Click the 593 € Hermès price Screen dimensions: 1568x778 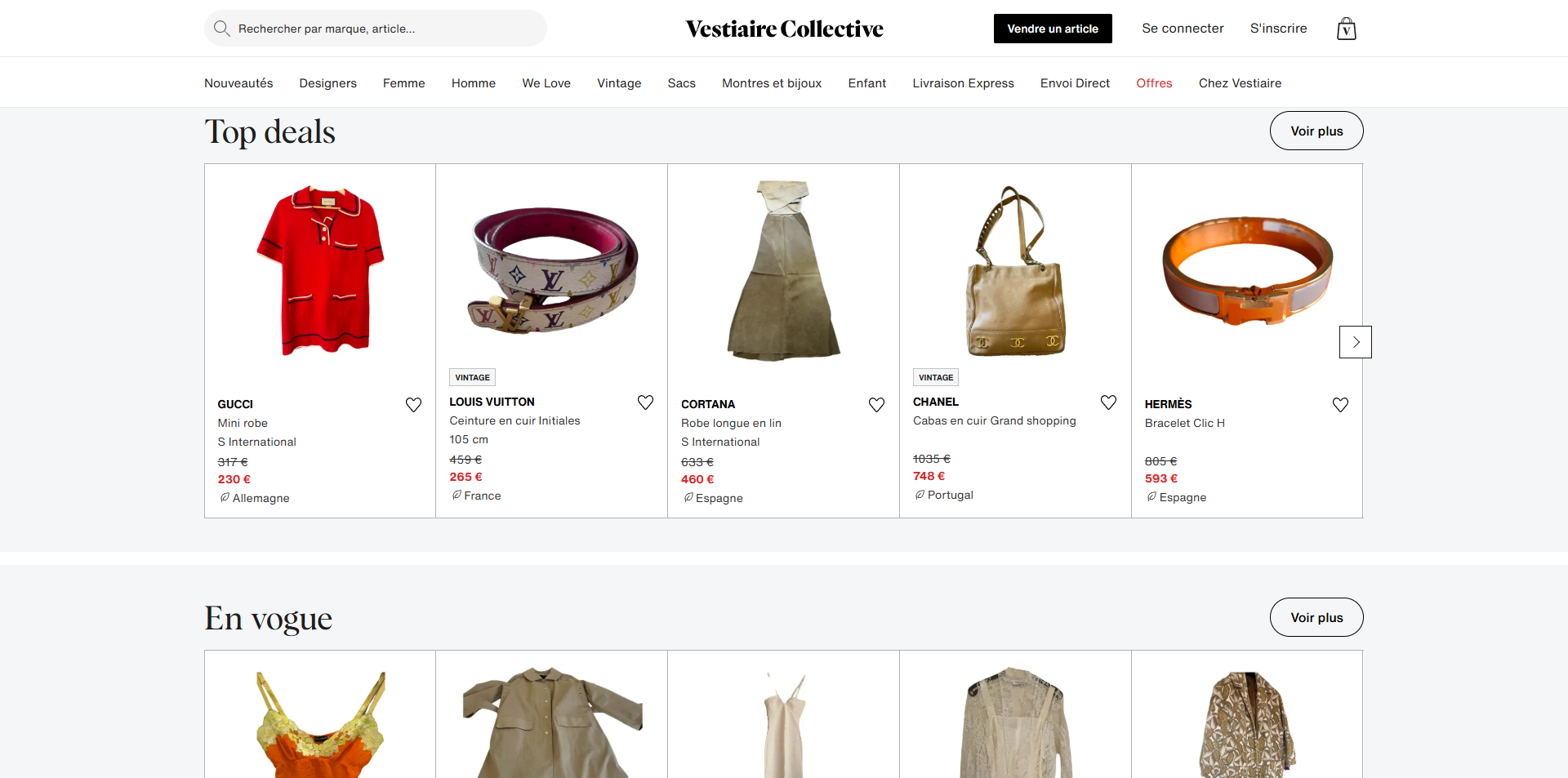[1160, 478]
